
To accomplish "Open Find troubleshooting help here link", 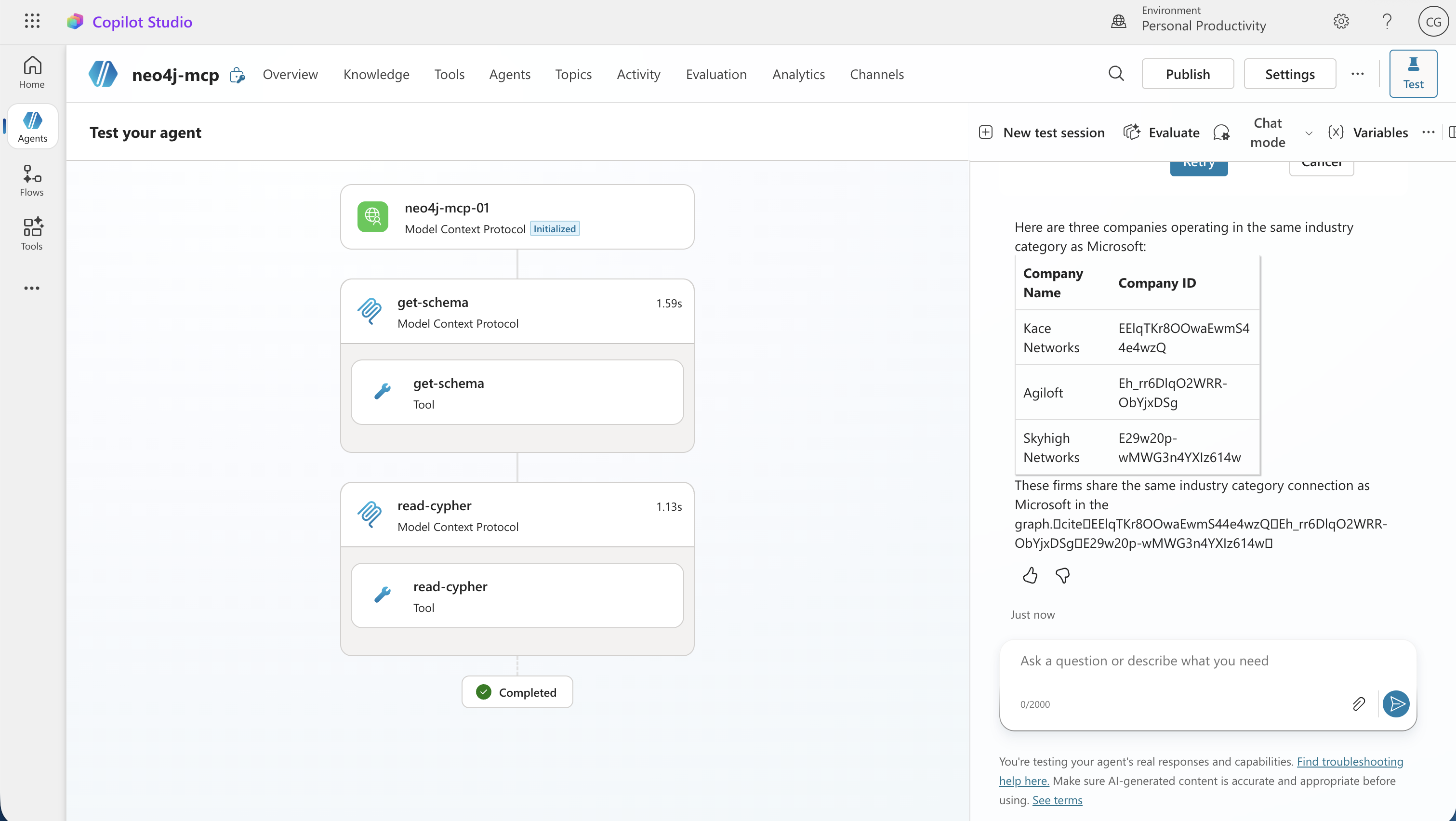I will point(1350,762).
